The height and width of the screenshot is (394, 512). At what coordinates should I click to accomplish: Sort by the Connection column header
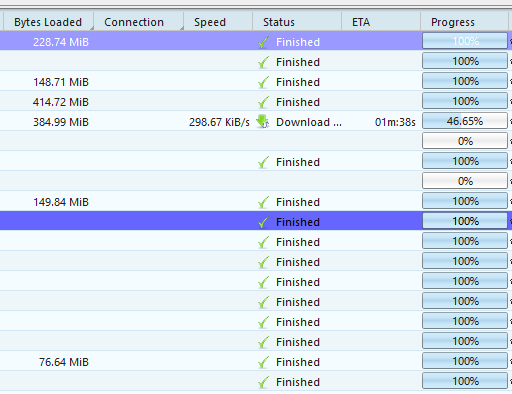tap(139, 22)
